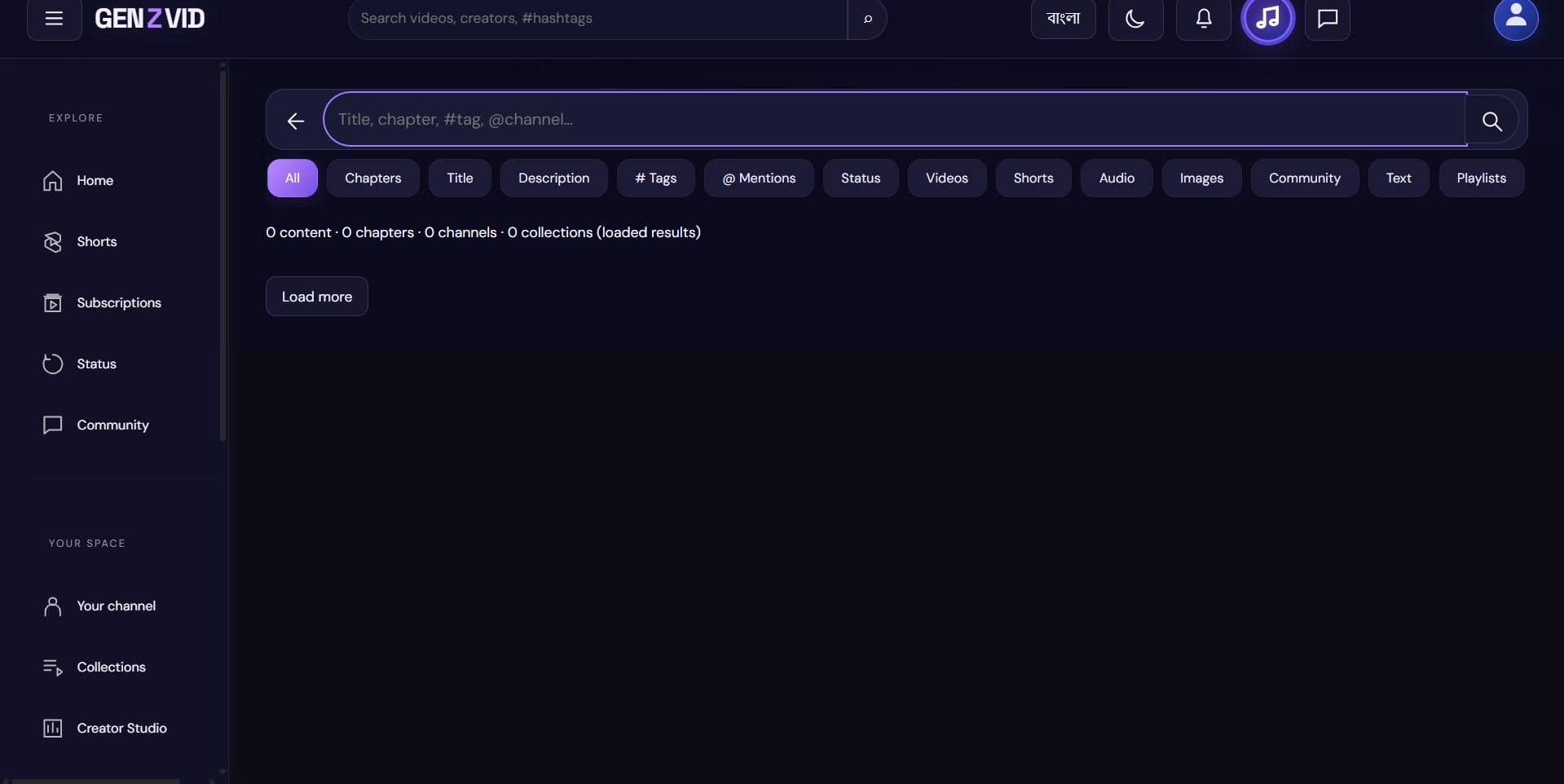Click magnifier search button beside main input
This screenshot has height=784, width=1564.
(1491, 121)
